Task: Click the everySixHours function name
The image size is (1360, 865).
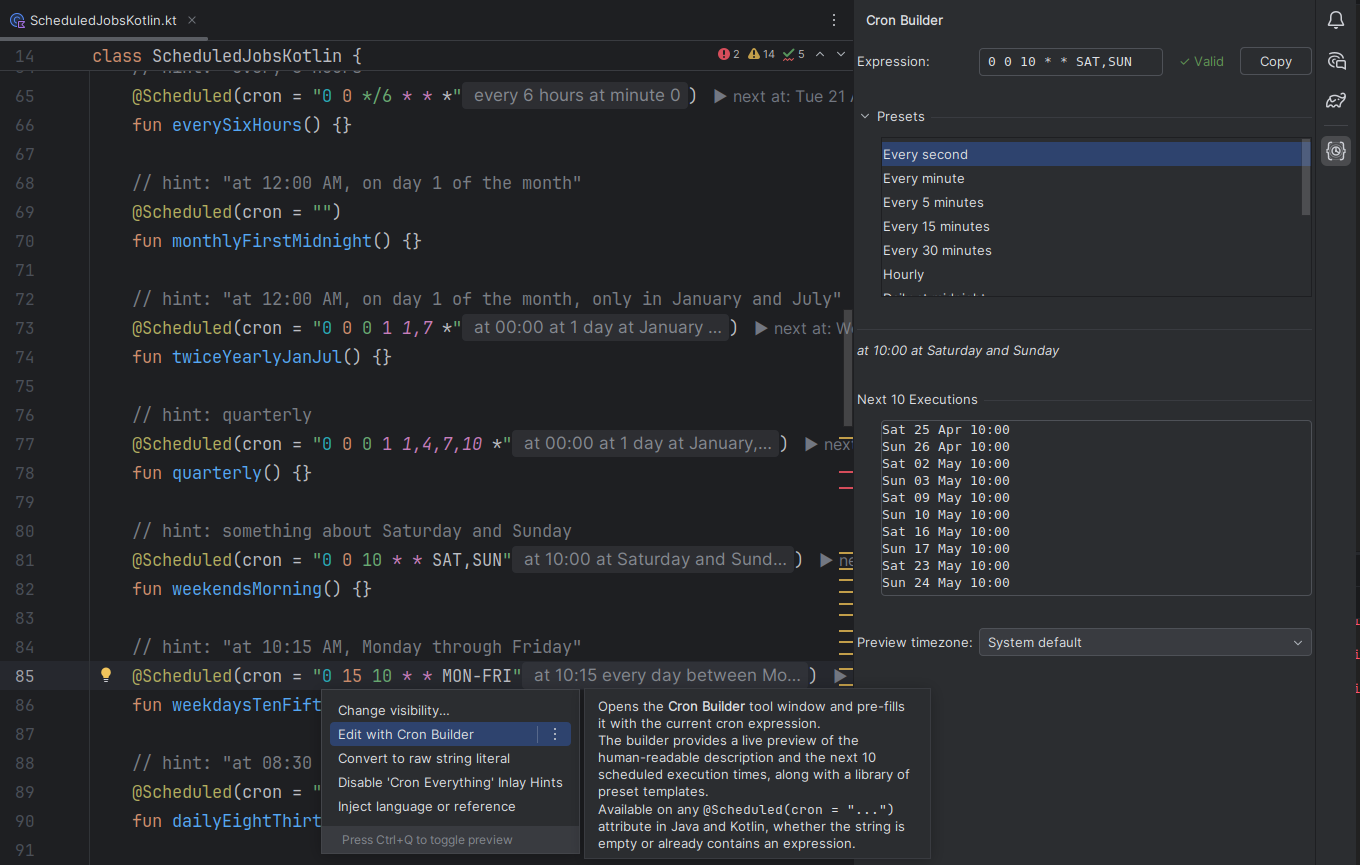Action: click(237, 125)
